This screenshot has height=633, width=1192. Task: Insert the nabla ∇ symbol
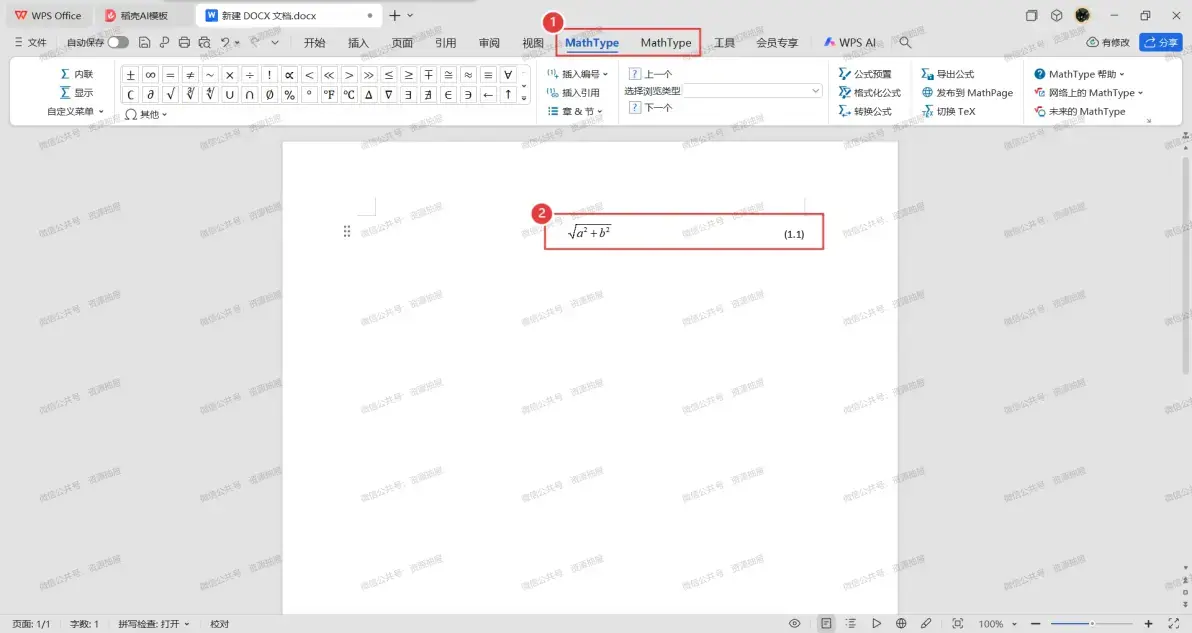click(x=388, y=94)
